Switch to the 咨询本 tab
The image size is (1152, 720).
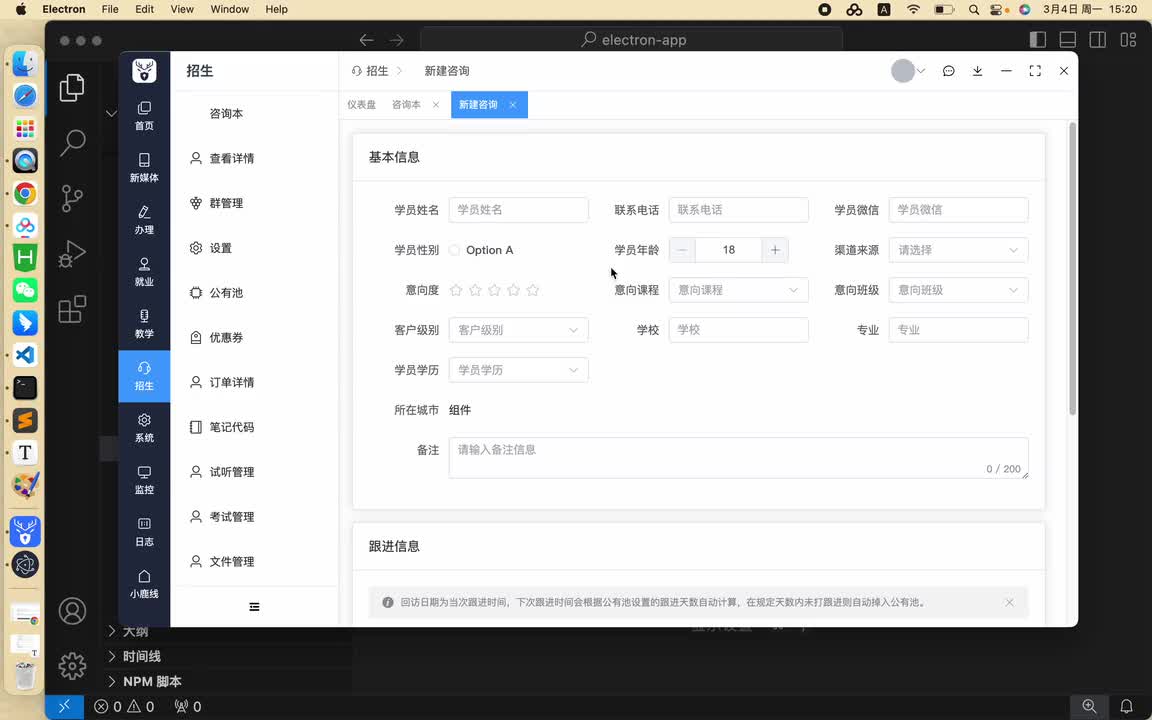[x=406, y=105]
